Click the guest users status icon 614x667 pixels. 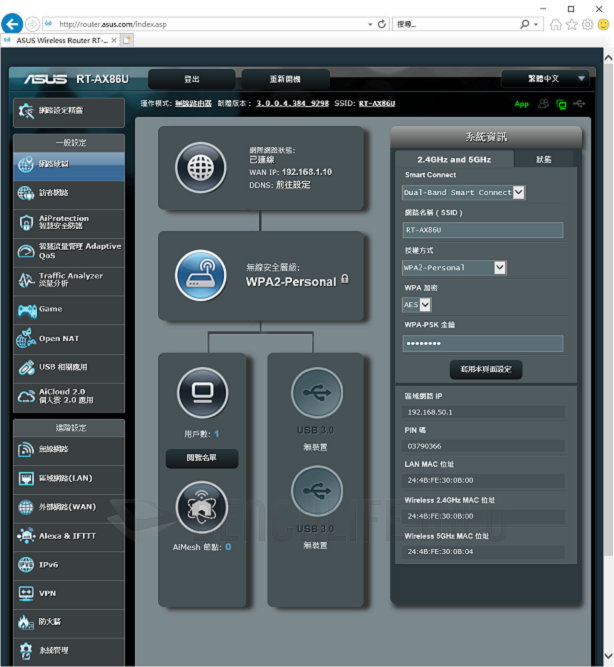pyautogui.click(x=543, y=104)
